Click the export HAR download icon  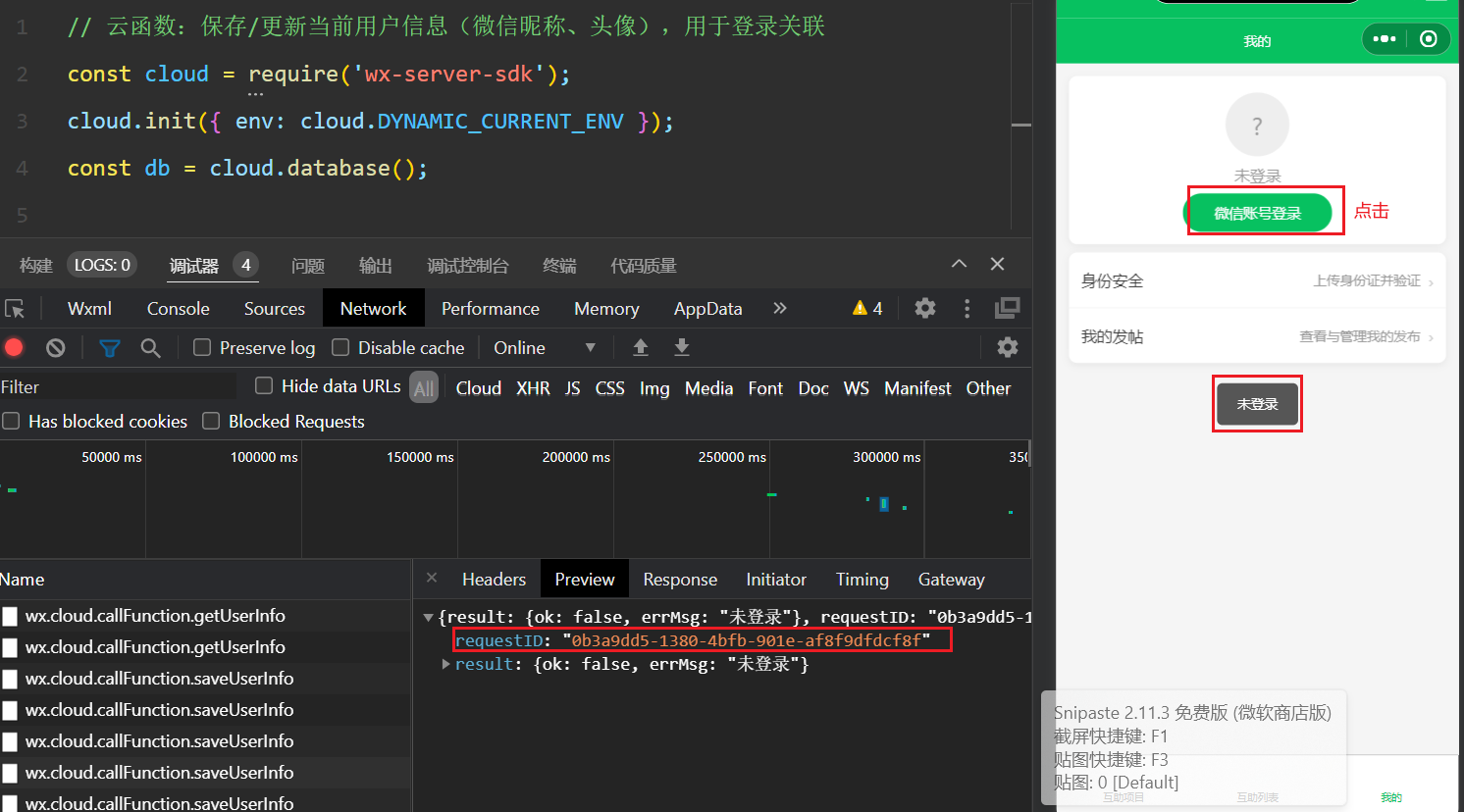click(682, 347)
